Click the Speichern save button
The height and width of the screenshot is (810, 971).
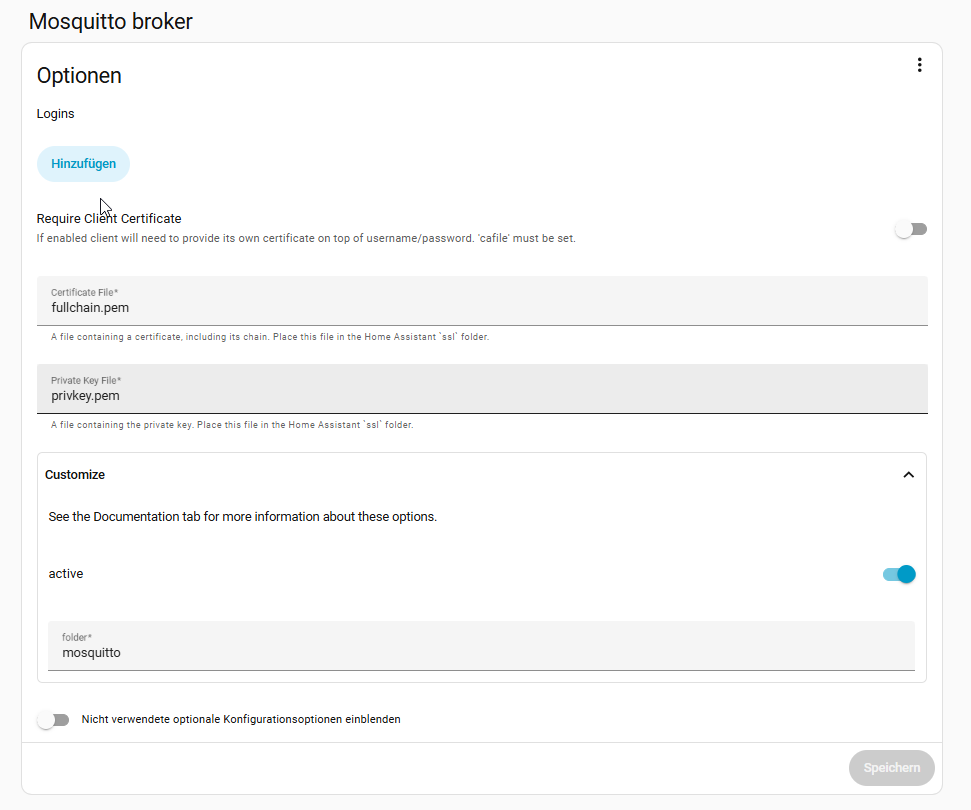coord(891,768)
